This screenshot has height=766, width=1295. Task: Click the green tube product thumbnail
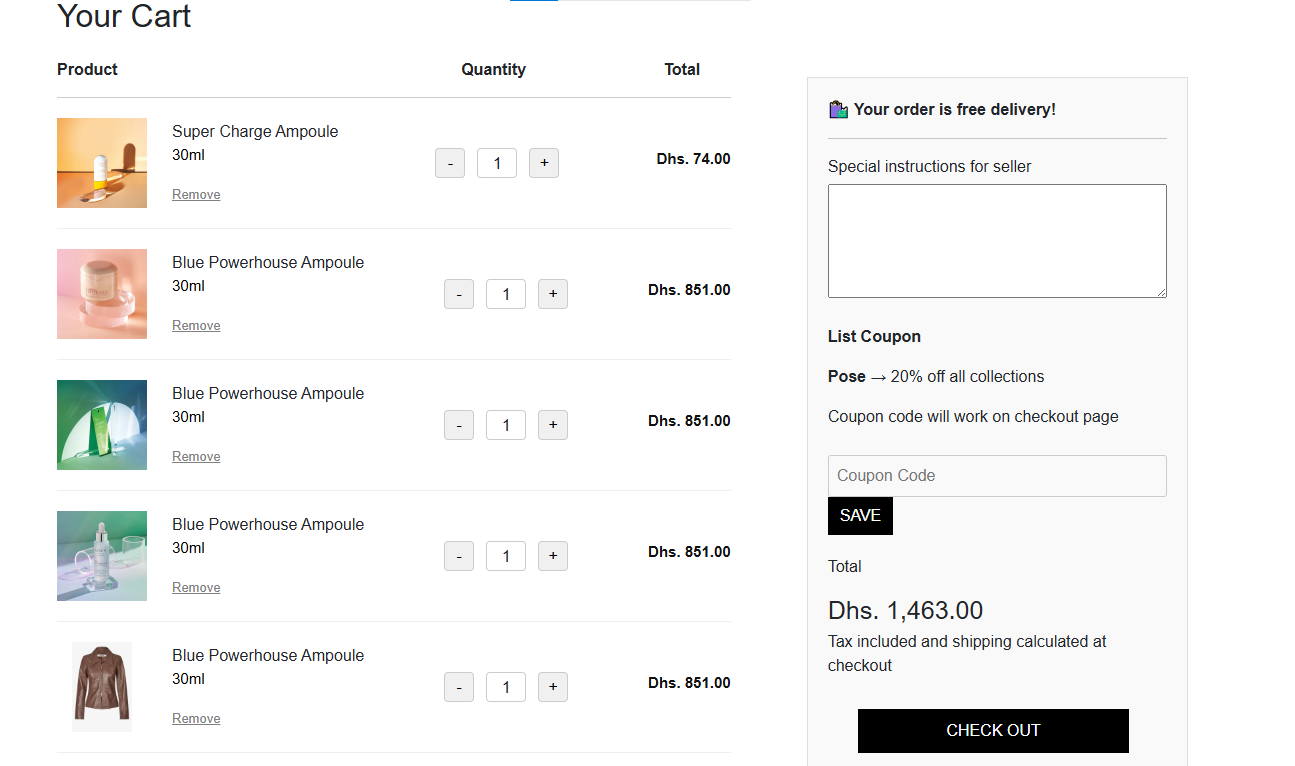[x=102, y=425]
